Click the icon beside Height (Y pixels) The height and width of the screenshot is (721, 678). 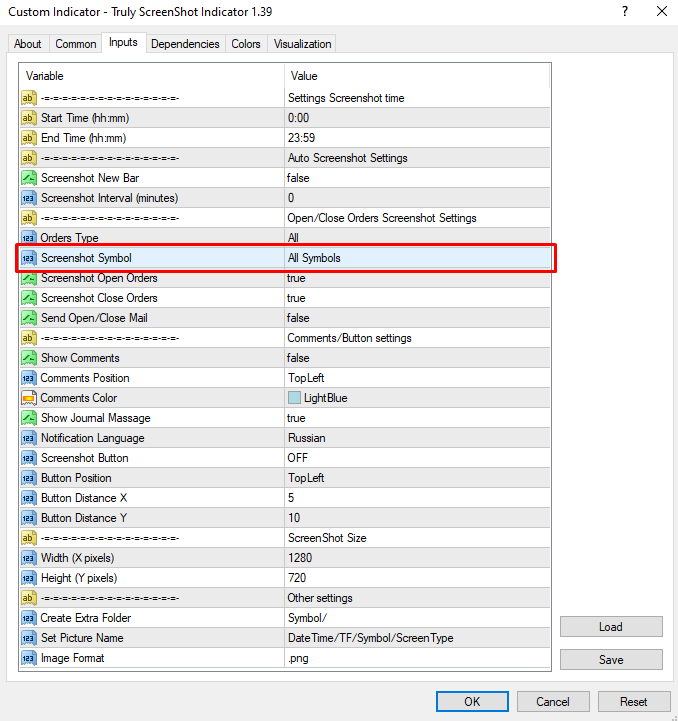(x=29, y=578)
